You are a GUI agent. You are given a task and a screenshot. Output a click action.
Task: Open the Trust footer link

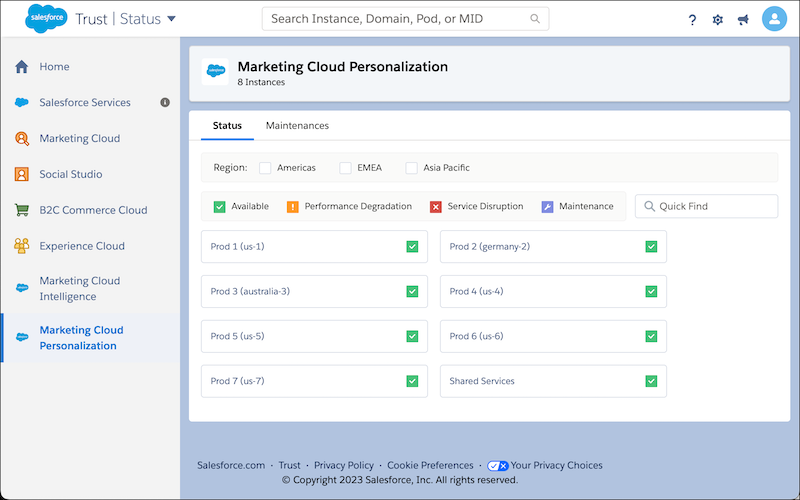[x=289, y=465]
